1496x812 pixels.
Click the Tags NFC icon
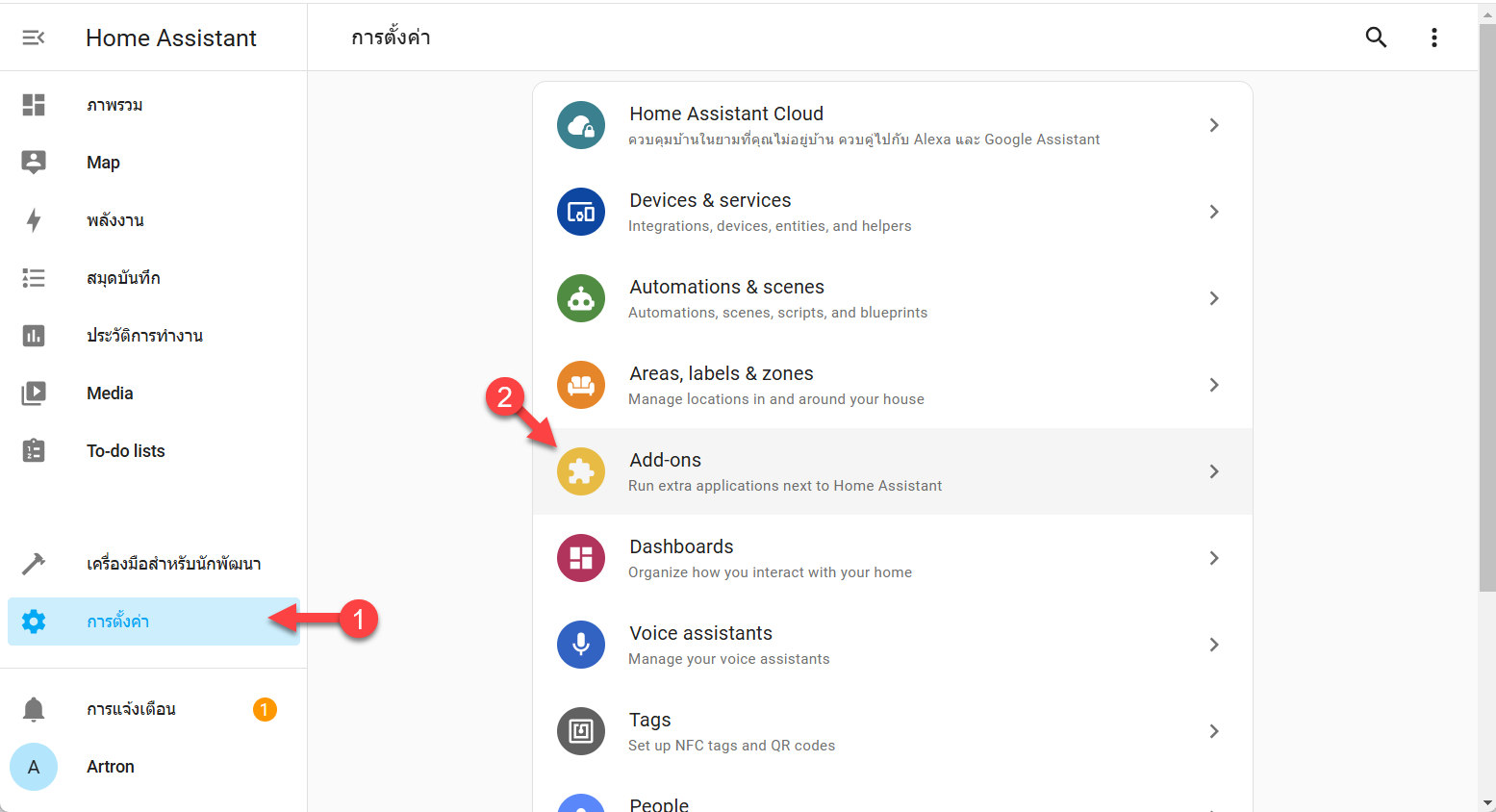point(581,731)
